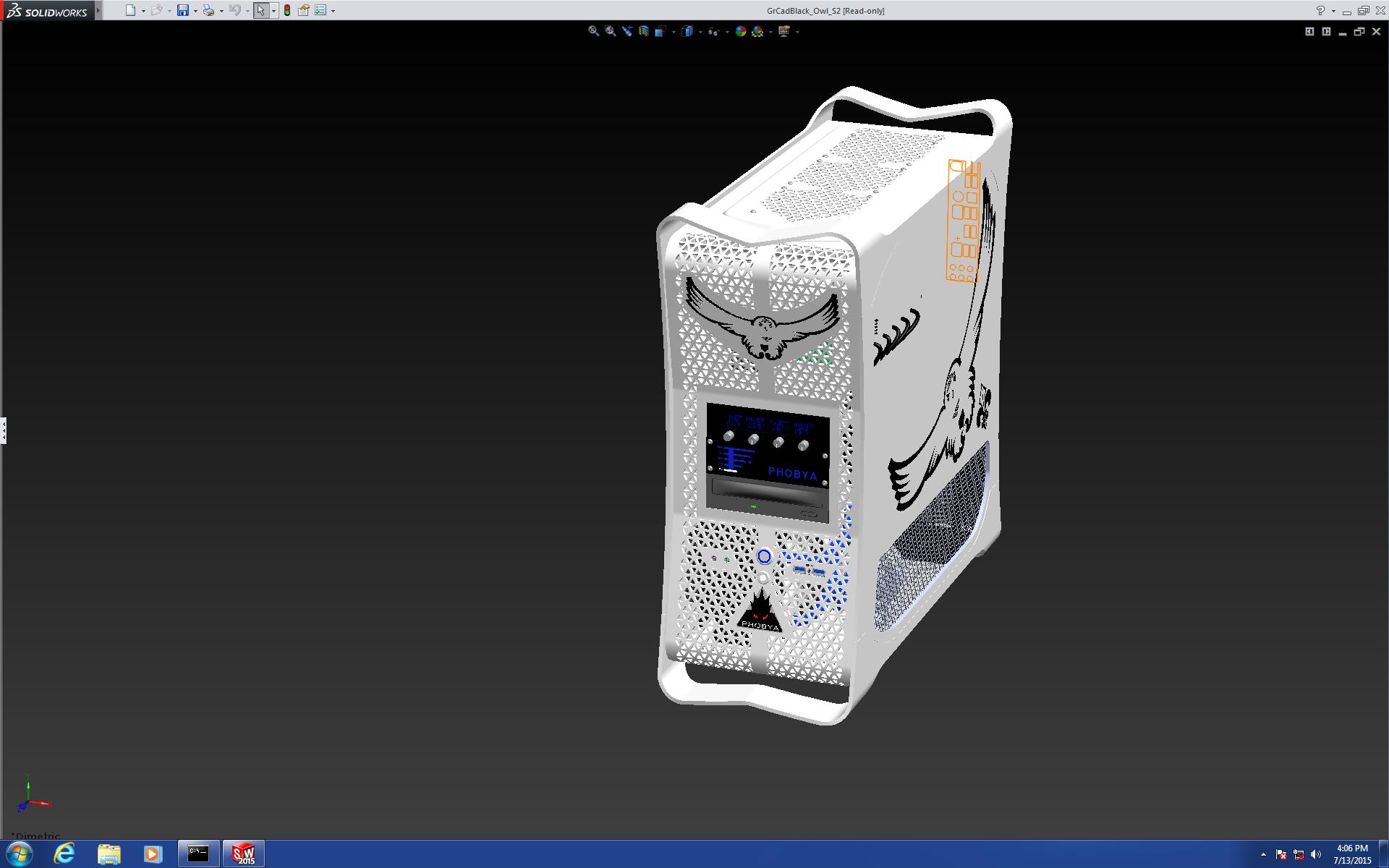The image size is (1389, 868).
Task: Toggle the Select cursor tool
Action: tap(260, 10)
